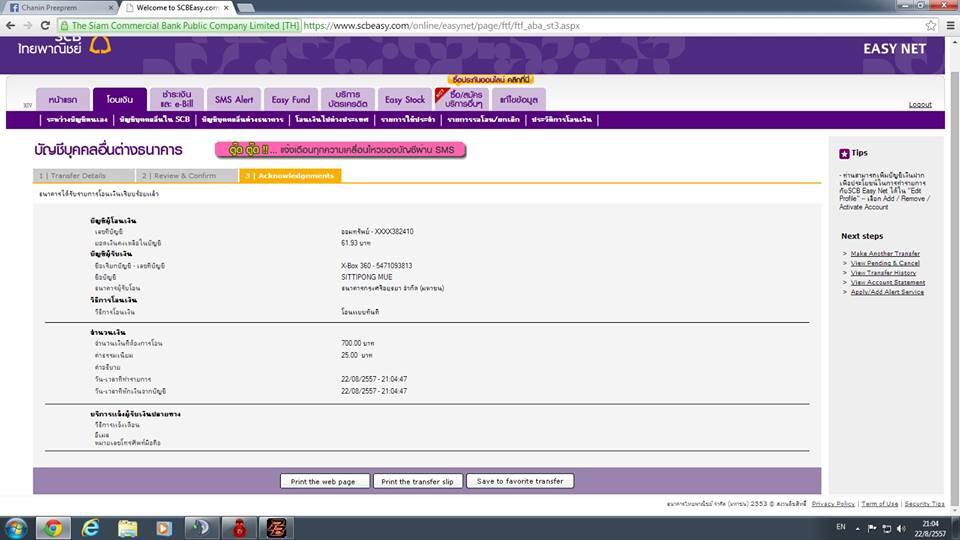
Task: Click the Logout link
Action: pos(920,105)
